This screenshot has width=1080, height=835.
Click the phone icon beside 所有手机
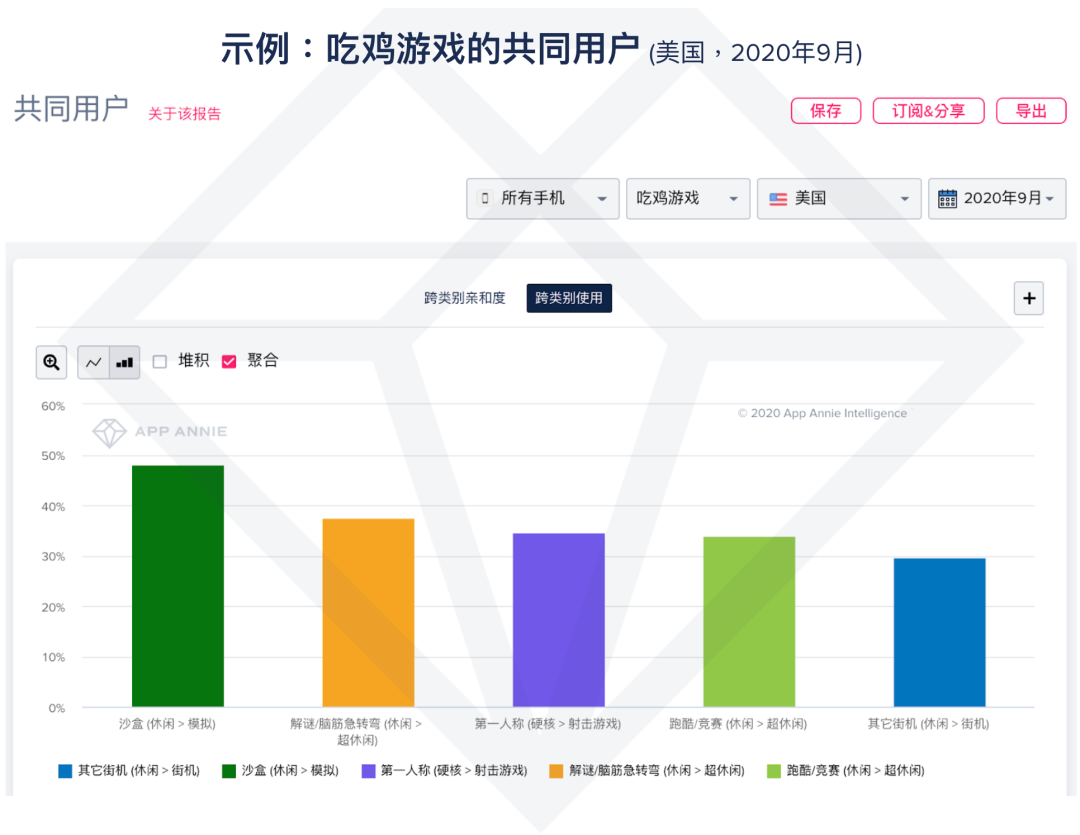pos(485,199)
